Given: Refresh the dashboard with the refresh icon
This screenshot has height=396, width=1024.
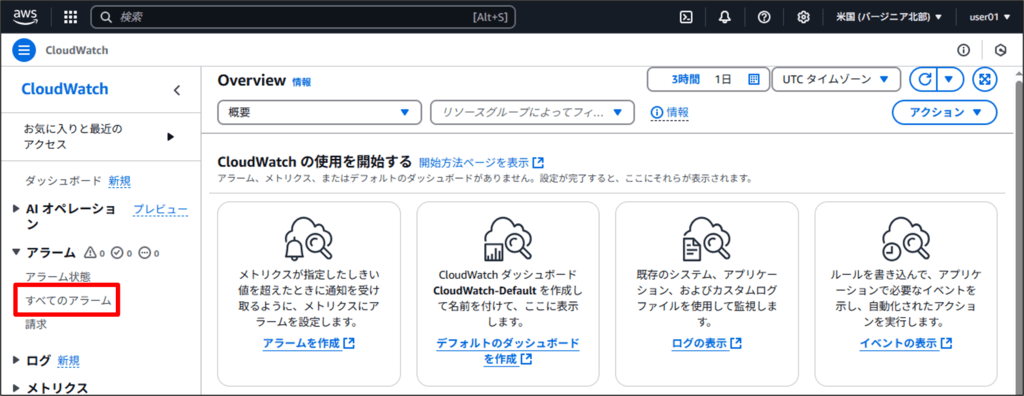Looking at the screenshot, I should [x=924, y=80].
